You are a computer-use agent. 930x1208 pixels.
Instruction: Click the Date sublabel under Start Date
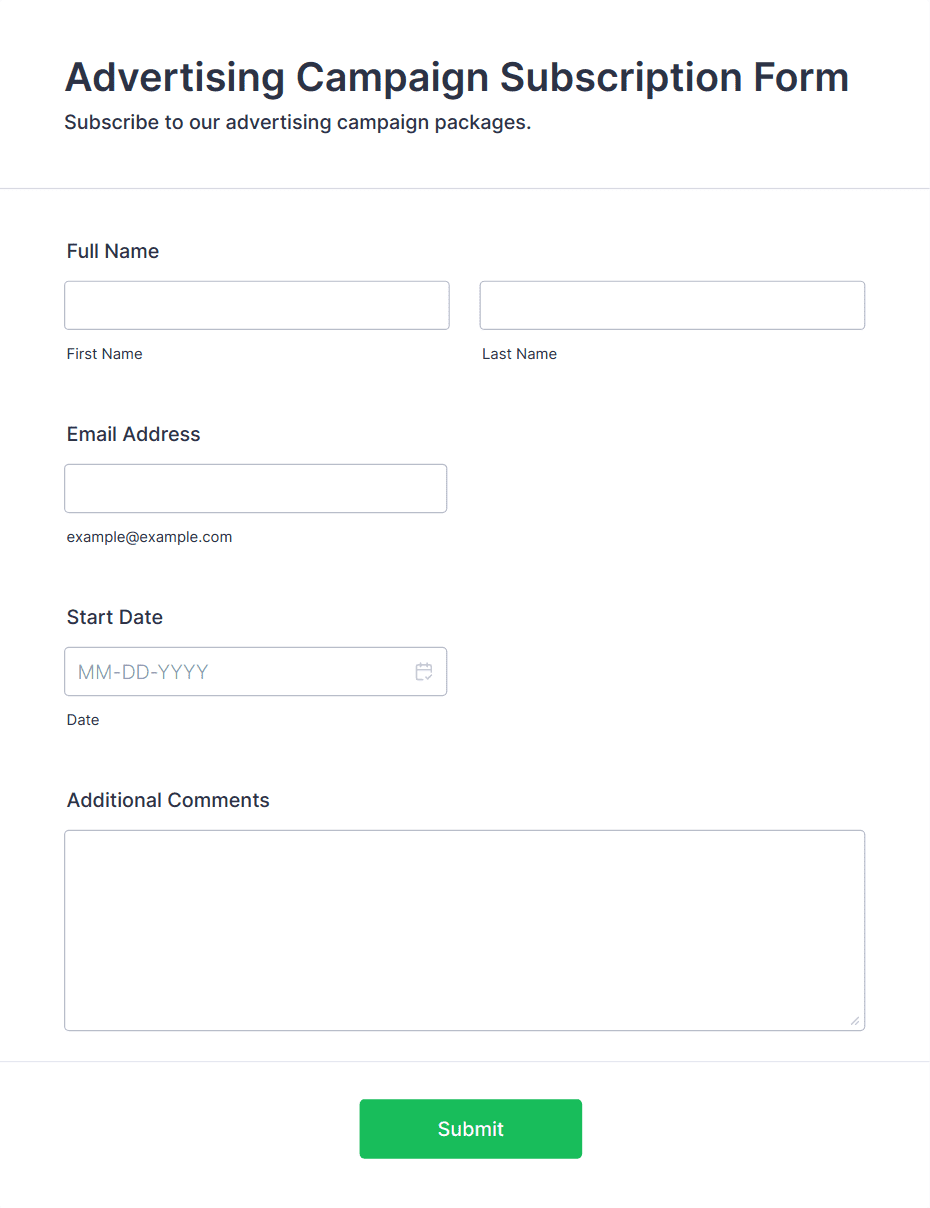(x=83, y=720)
